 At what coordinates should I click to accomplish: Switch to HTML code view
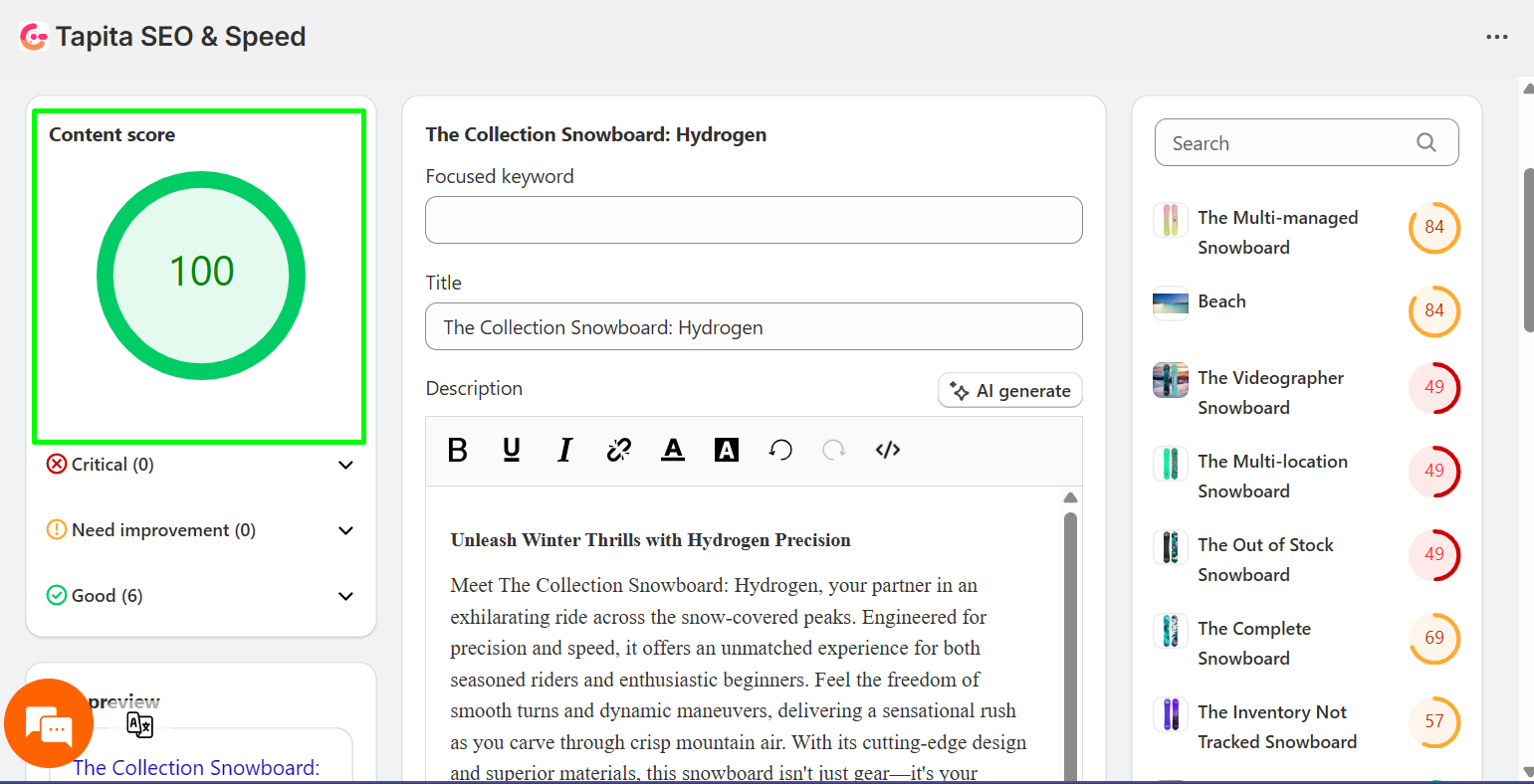(x=887, y=450)
